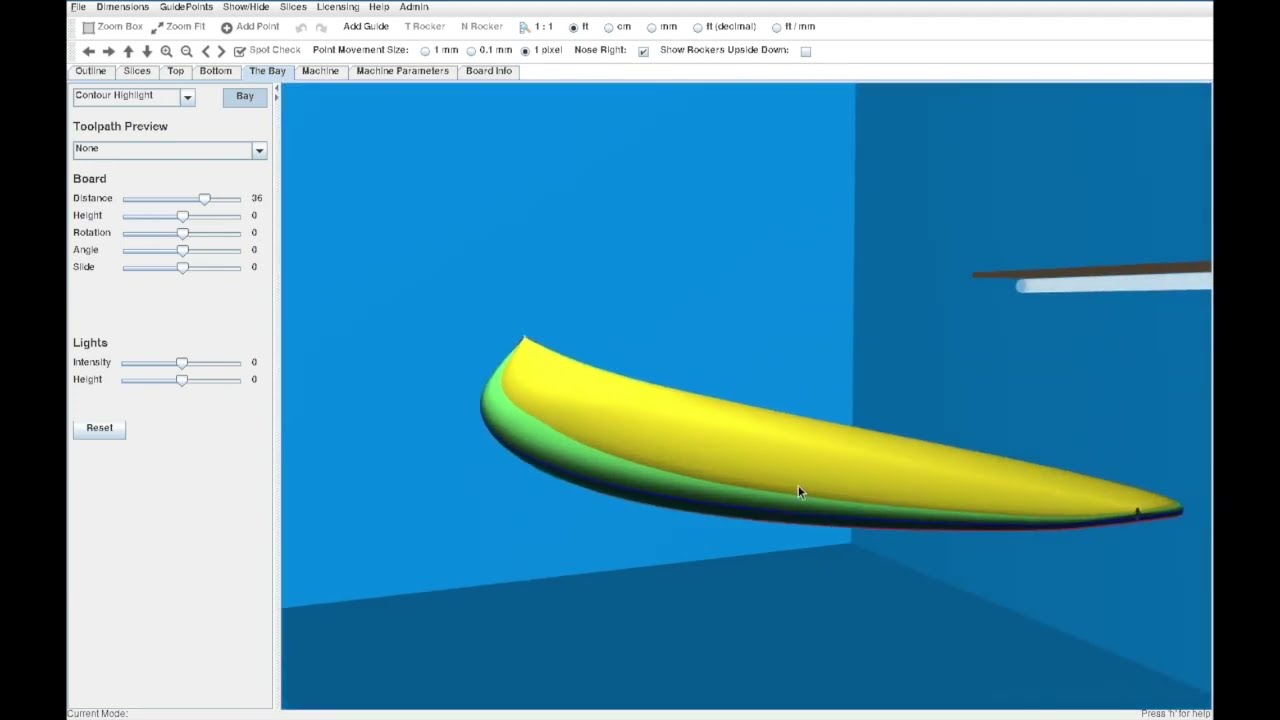This screenshot has height=720, width=1280.
Task: Click the left arrow move icon
Action: click(x=89, y=51)
